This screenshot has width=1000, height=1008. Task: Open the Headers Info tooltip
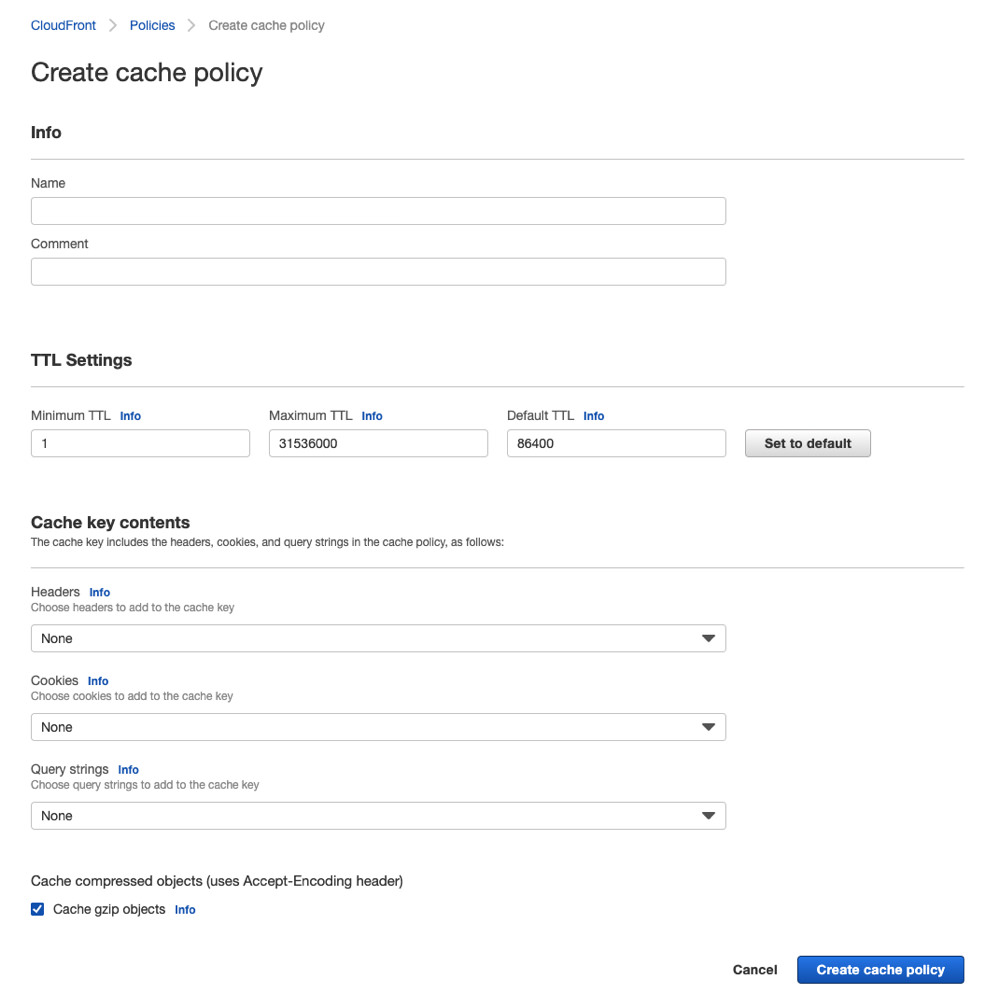tap(99, 592)
